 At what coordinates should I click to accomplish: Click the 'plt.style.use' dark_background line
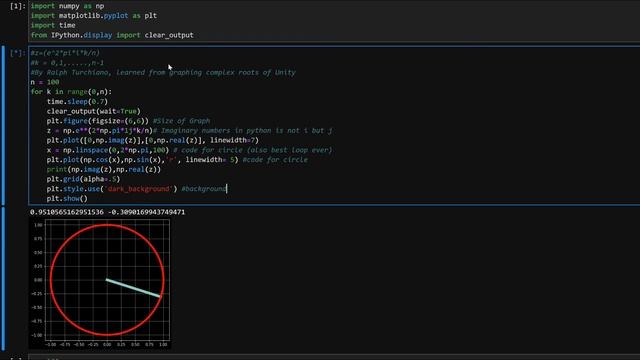pyautogui.click(x=136, y=189)
